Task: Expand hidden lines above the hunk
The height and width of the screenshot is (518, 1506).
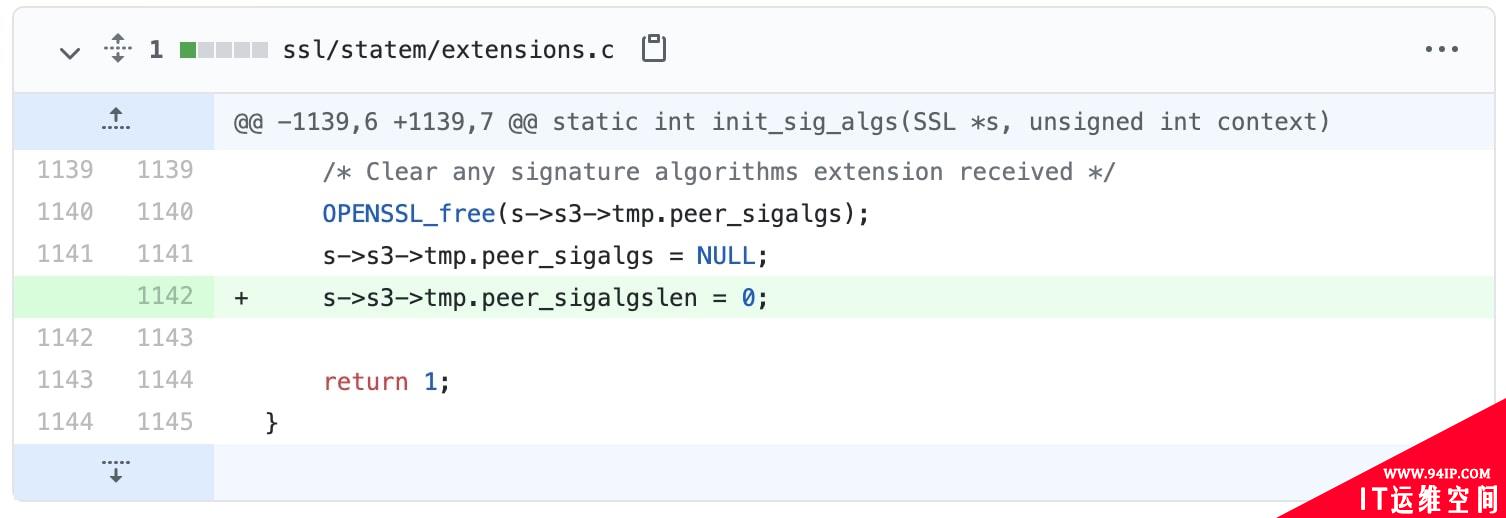Action: [115, 120]
